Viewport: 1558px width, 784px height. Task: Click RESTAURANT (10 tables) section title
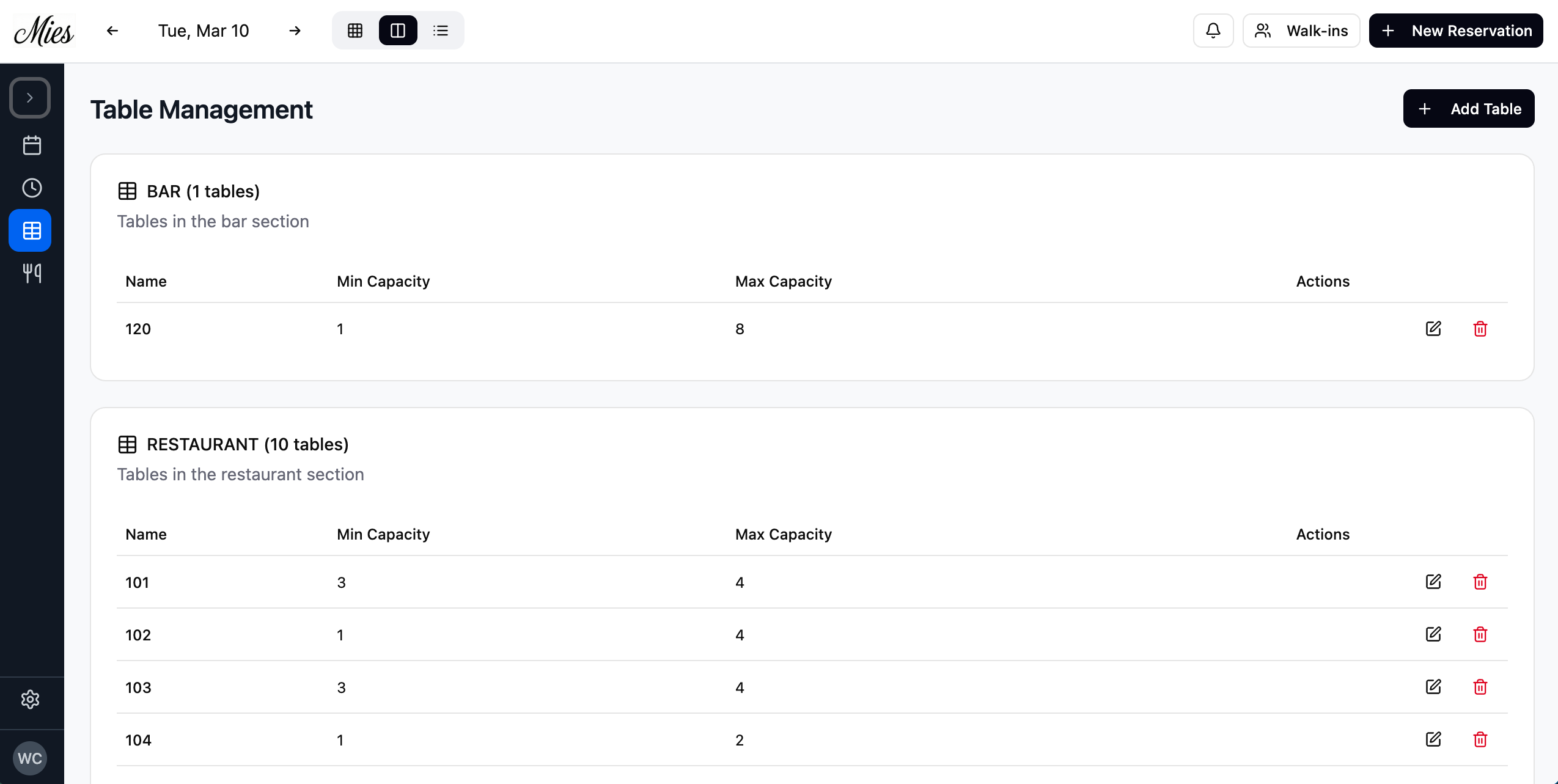(x=248, y=444)
